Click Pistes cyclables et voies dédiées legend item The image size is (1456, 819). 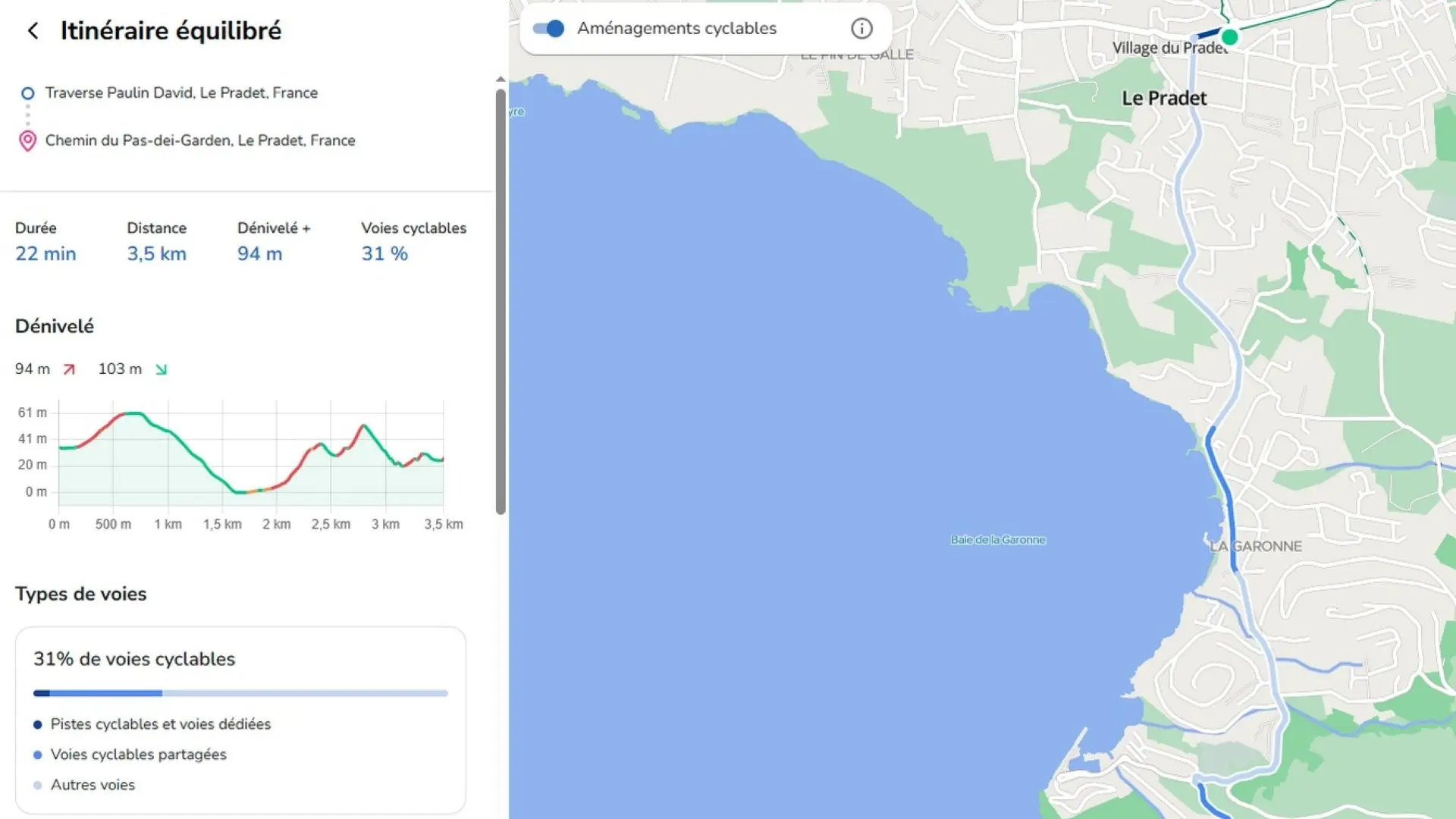(160, 724)
